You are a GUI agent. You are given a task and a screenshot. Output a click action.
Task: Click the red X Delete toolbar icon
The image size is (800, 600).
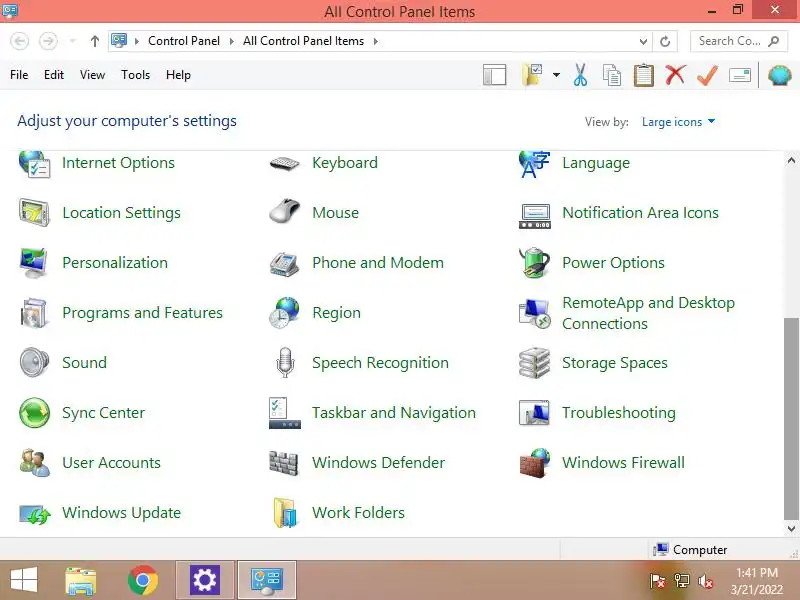click(675, 75)
